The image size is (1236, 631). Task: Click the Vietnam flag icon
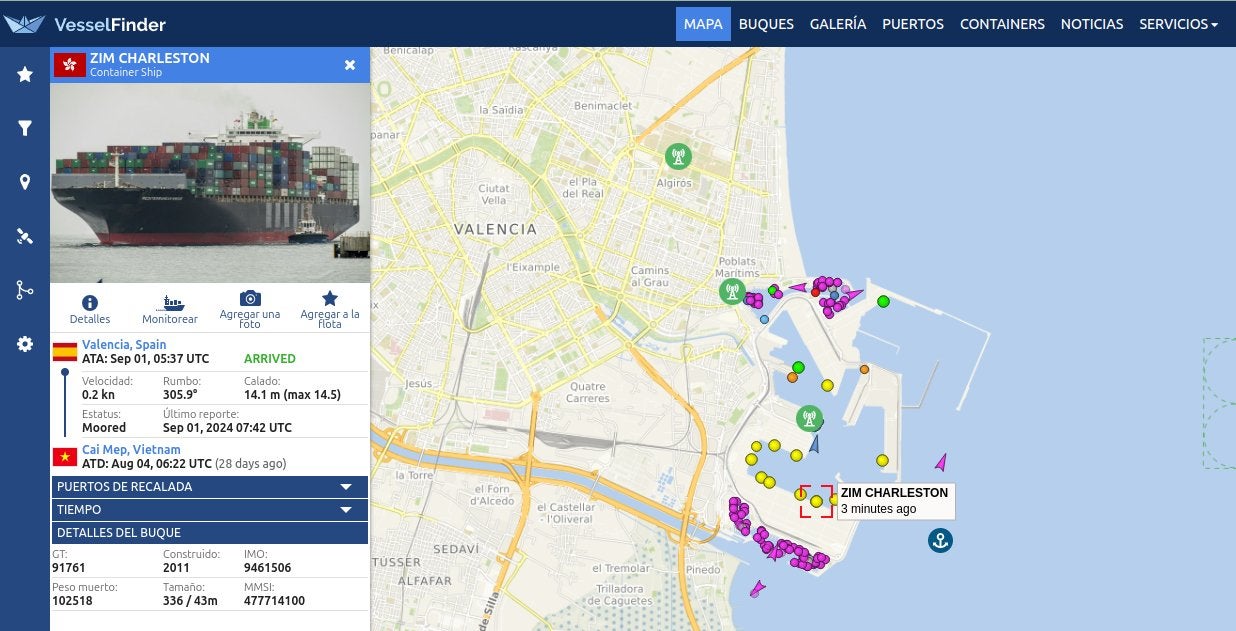coord(65,457)
